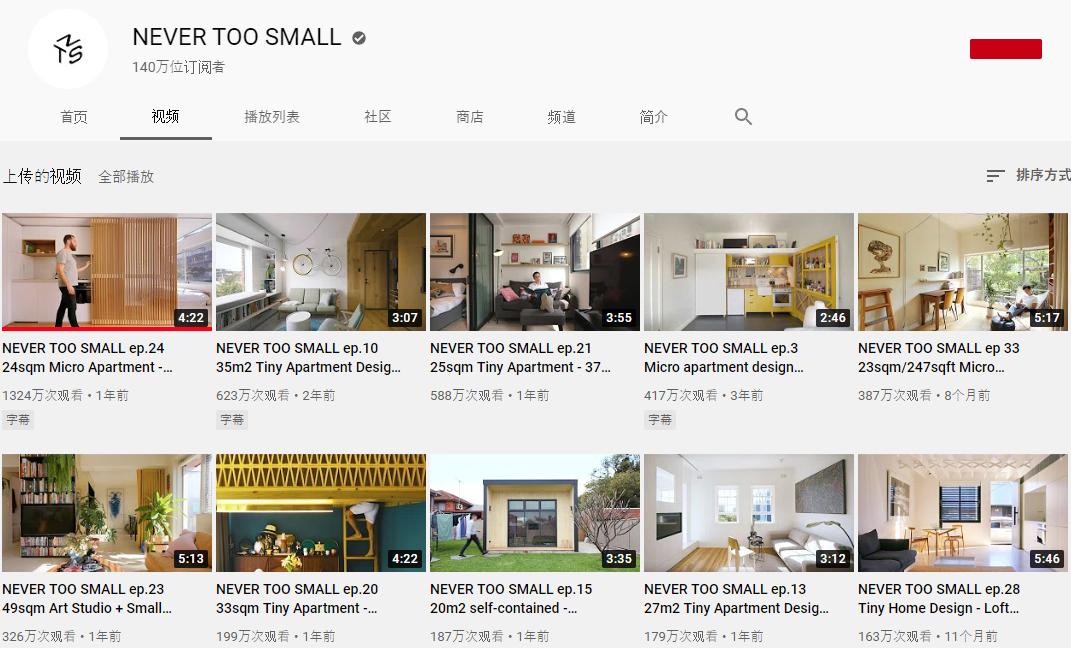Open the 排序方式 sort dropdown
This screenshot has height=648, width=1071.
click(1043, 175)
